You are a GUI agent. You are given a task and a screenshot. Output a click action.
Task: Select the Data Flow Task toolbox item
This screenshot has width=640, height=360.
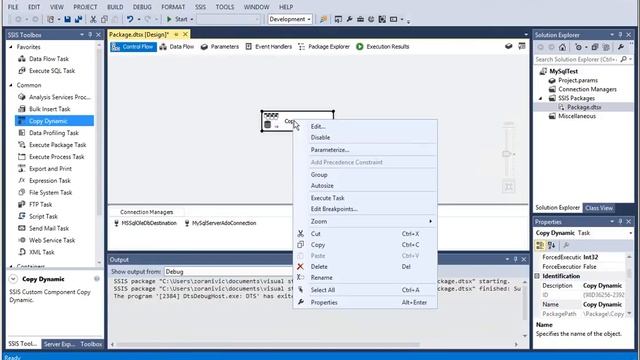coord(49,59)
